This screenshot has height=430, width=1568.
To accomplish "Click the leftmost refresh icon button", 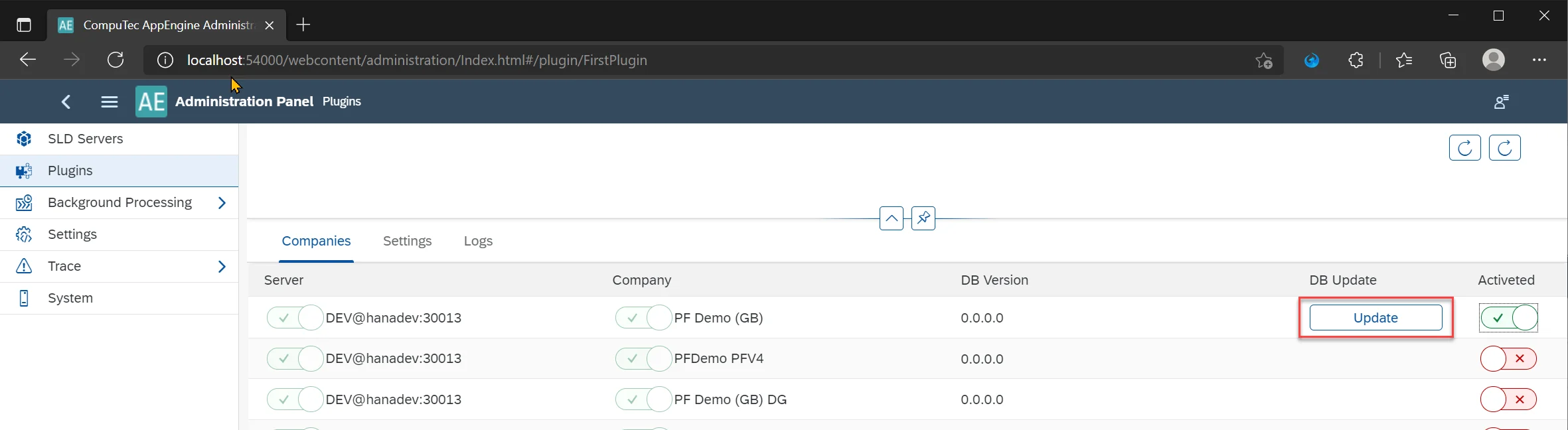I will pyautogui.click(x=1464, y=147).
